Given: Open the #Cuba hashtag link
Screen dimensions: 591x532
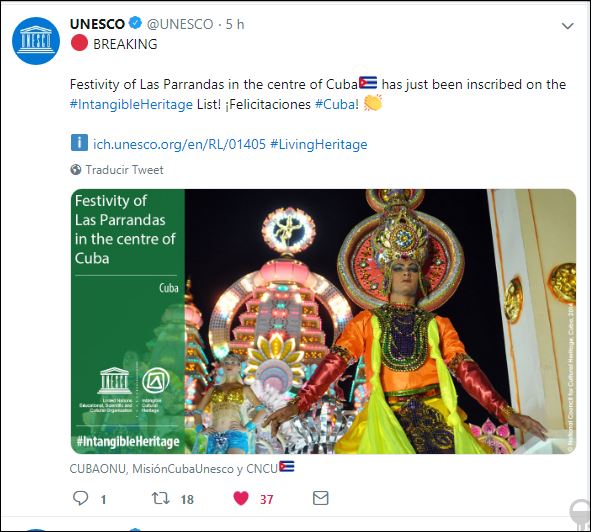Looking at the screenshot, I should tap(335, 104).
